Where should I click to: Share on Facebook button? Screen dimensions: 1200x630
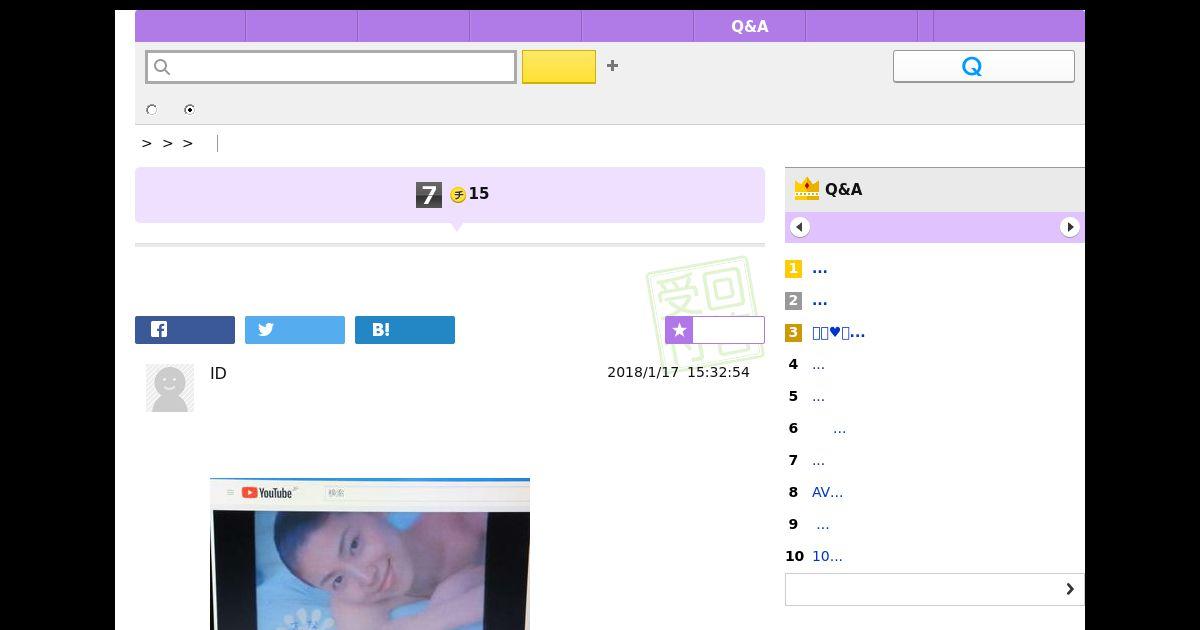point(185,330)
